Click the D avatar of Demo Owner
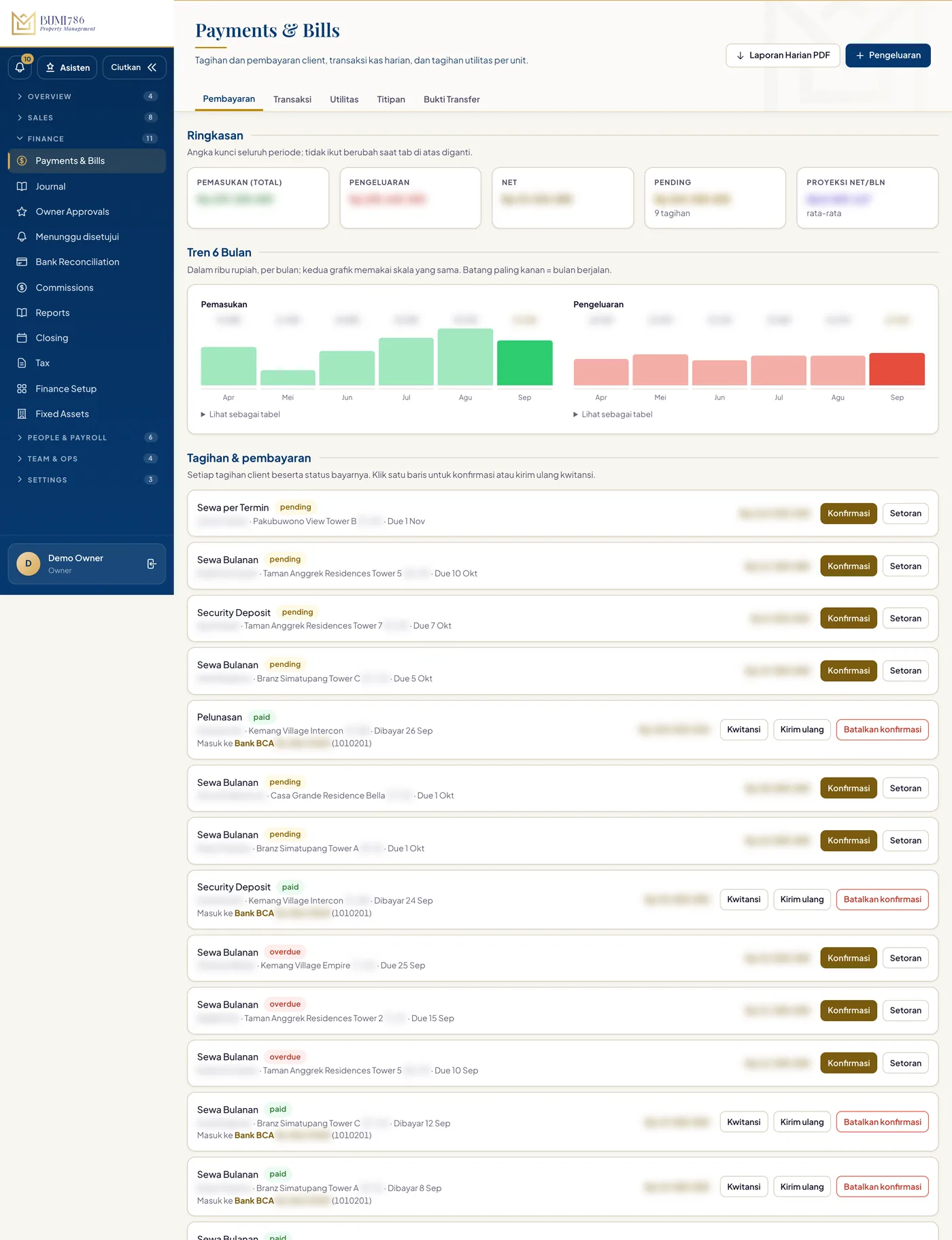This screenshot has width=952, height=1240. (x=29, y=564)
